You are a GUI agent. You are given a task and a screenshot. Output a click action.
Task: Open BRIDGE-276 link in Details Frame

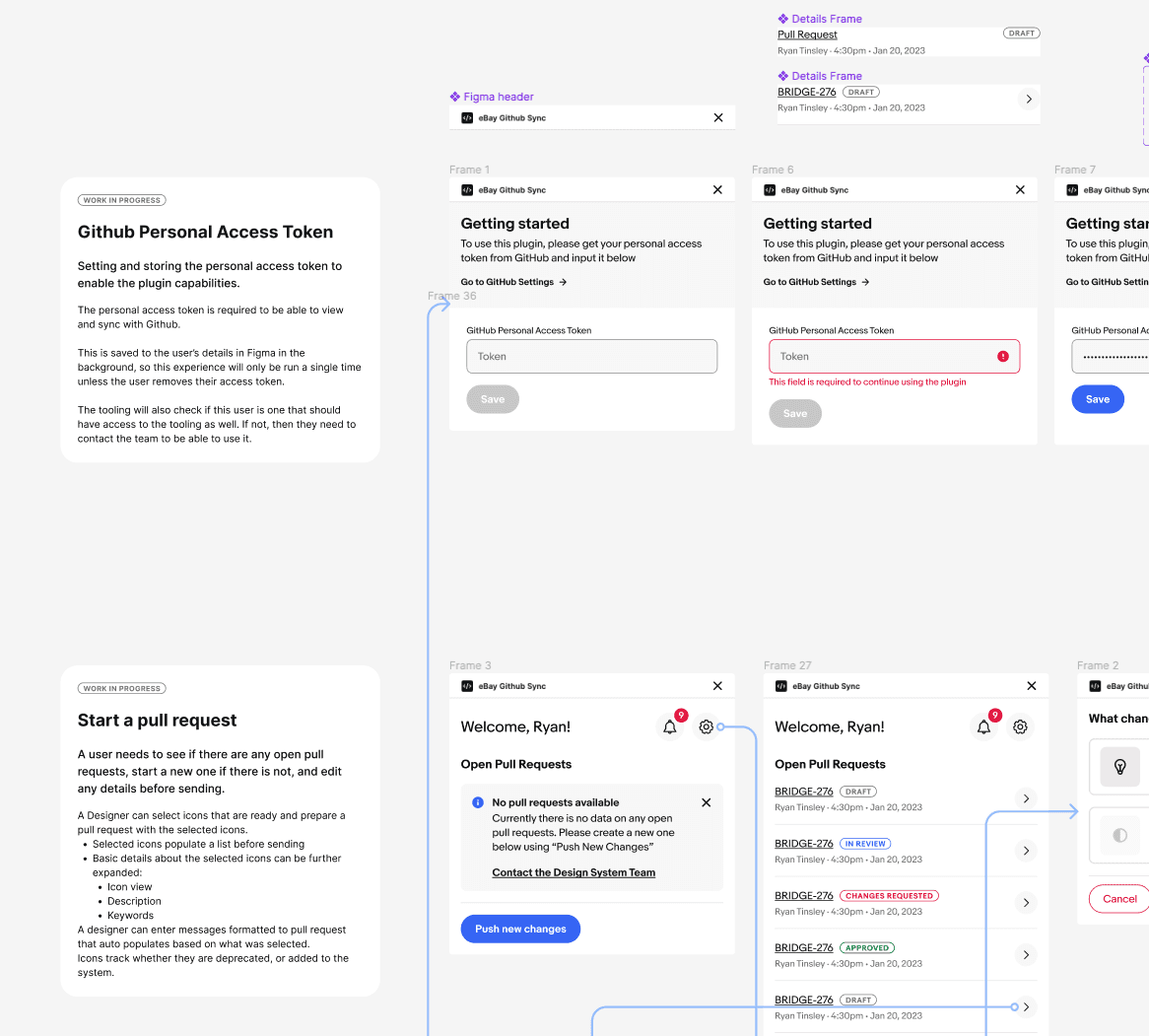pyautogui.click(x=806, y=92)
